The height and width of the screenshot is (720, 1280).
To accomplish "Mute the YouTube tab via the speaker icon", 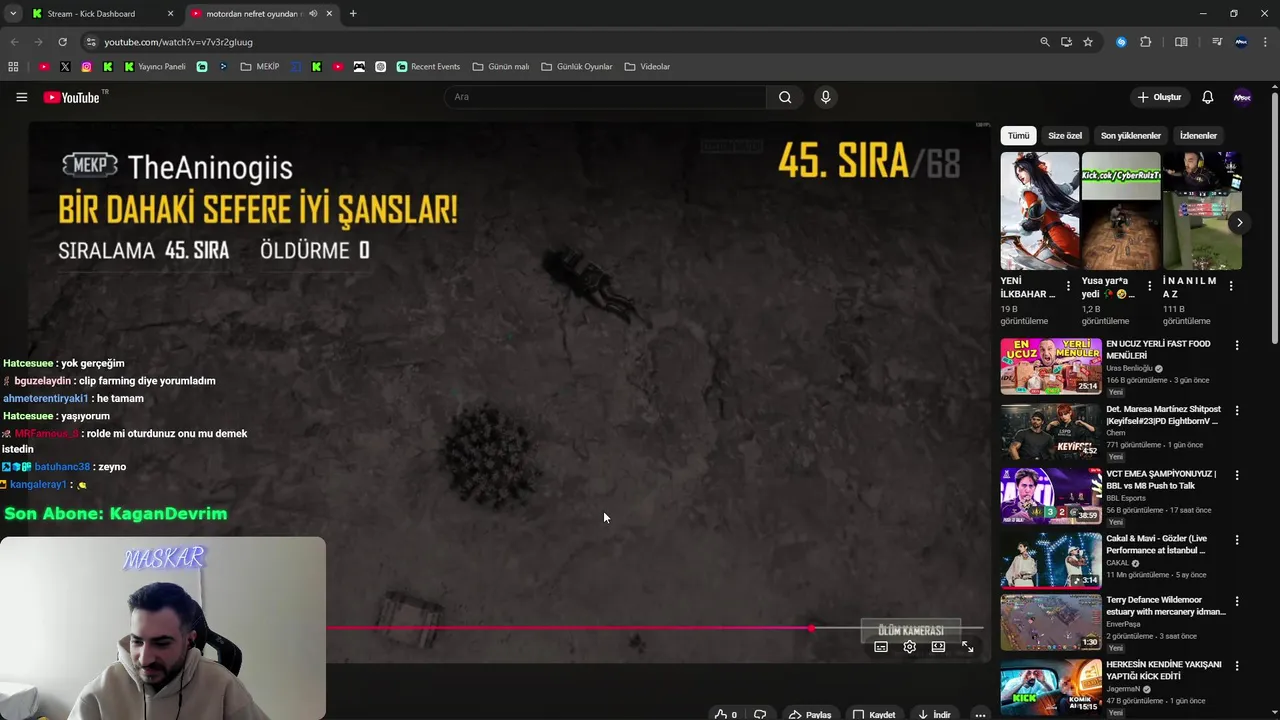I will [x=313, y=14].
